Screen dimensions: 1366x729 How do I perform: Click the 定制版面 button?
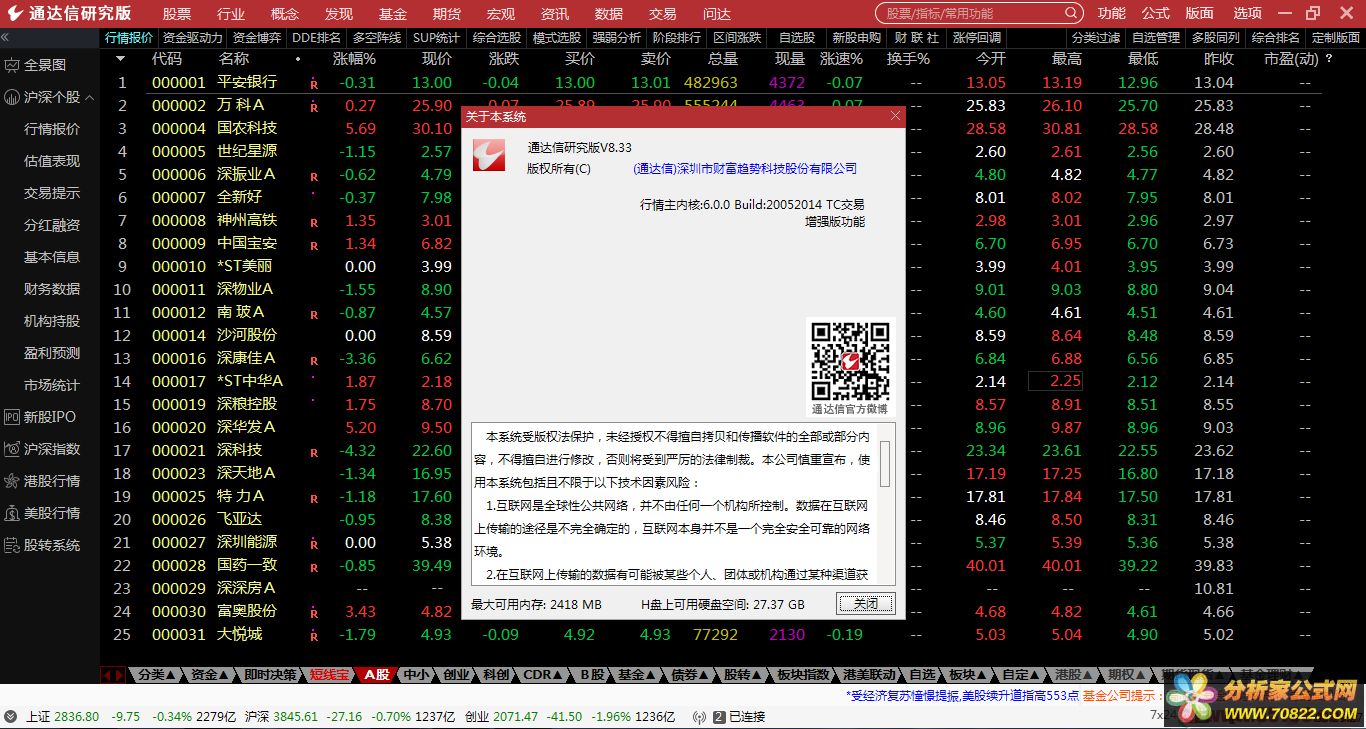[1335, 38]
